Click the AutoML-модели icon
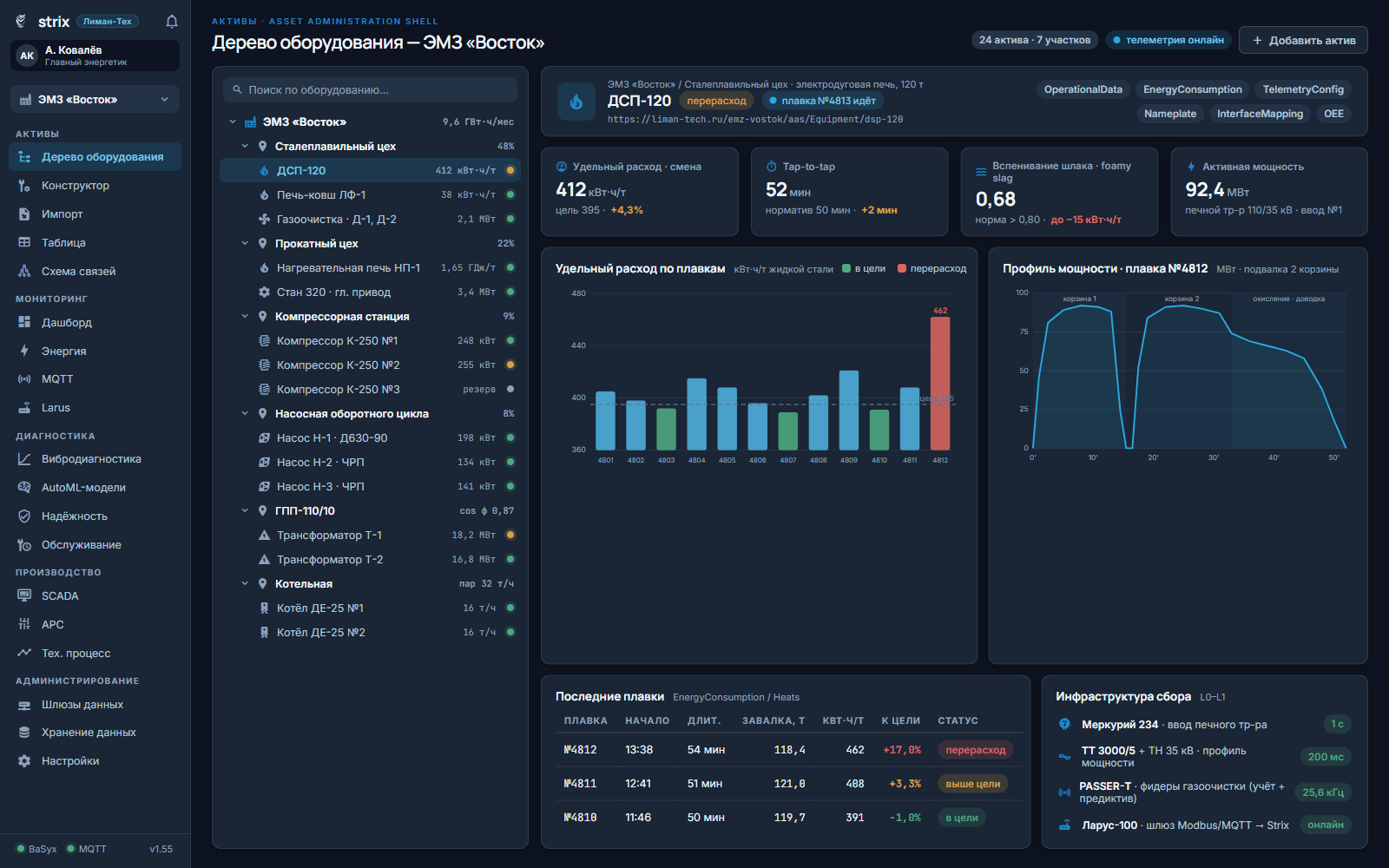Image resolution: width=1389 pixels, height=868 pixels. coord(24,488)
